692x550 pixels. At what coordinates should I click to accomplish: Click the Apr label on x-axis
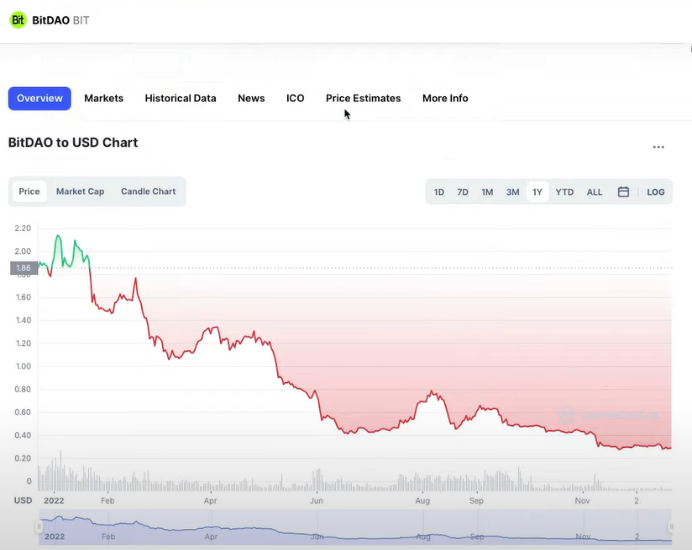[210, 501]
